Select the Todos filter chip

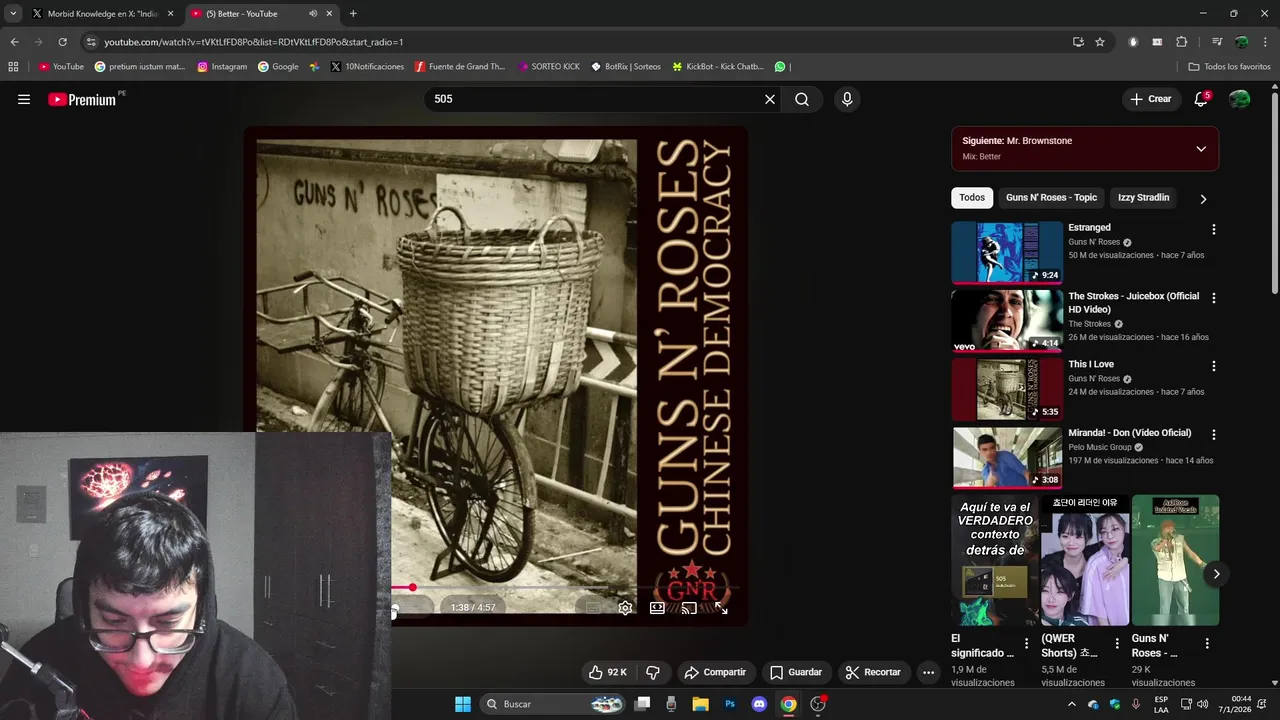coord(972,198)
